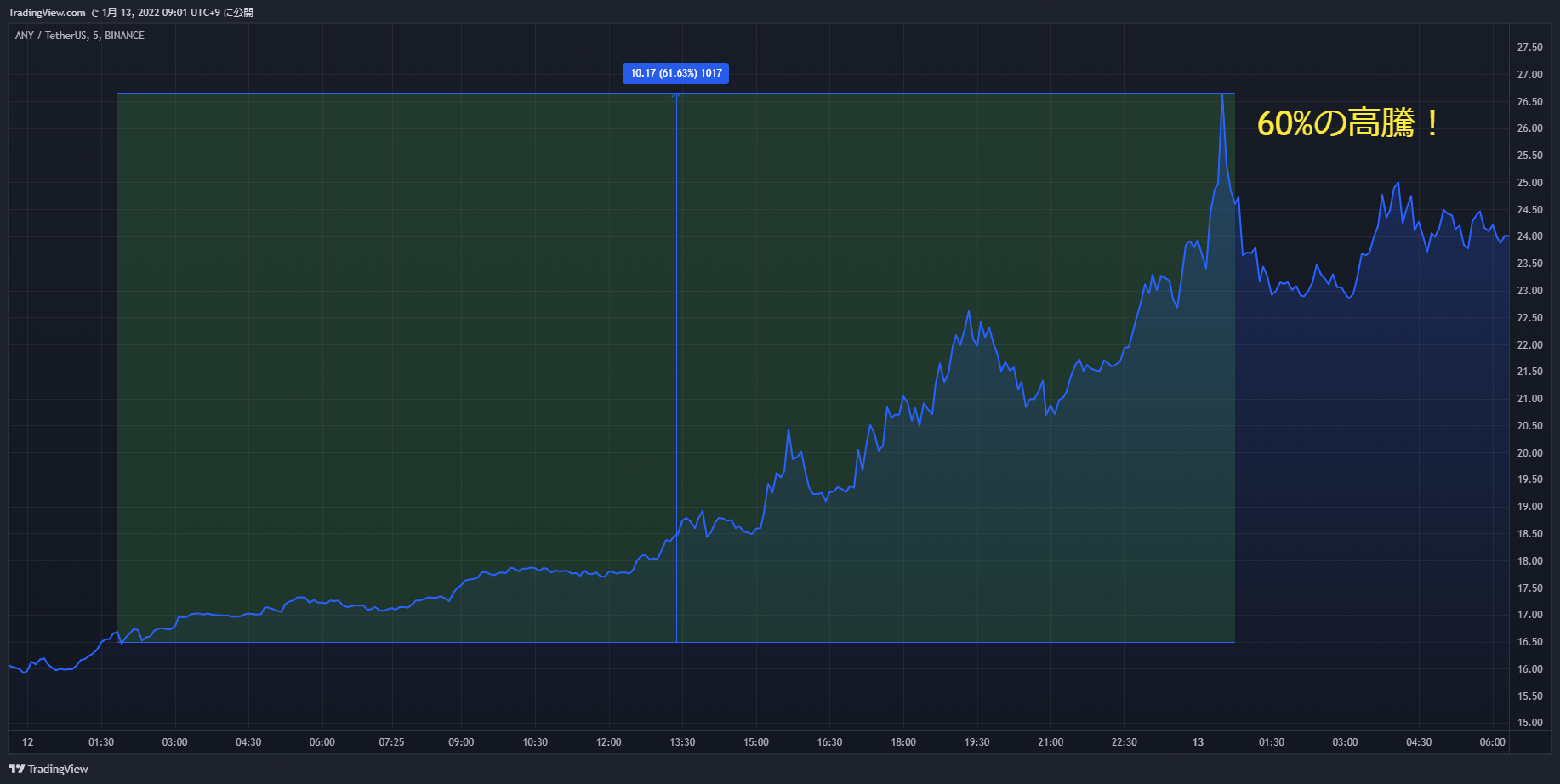Image resolution: width=1560 pixels, height=784 pixels.
Task: Click the 27.50 price axis label
Action: tap(1529, 48)
